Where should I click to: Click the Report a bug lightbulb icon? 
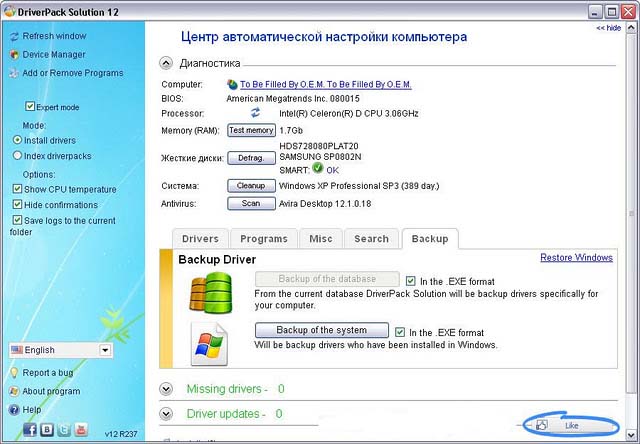click(x=14, y=373)
